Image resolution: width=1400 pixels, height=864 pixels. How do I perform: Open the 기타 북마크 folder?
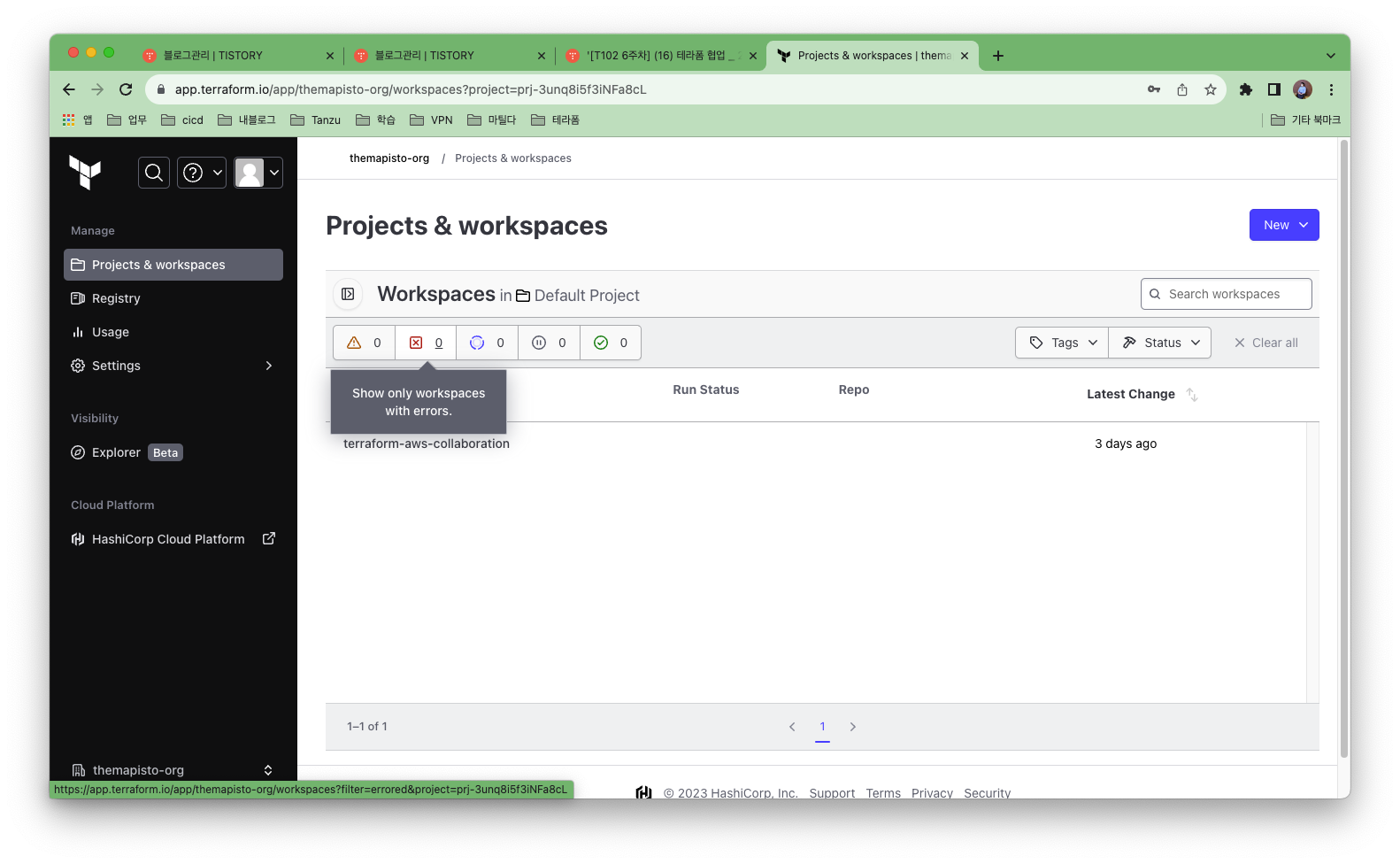pyautogui.click(x=1305, y=120)
